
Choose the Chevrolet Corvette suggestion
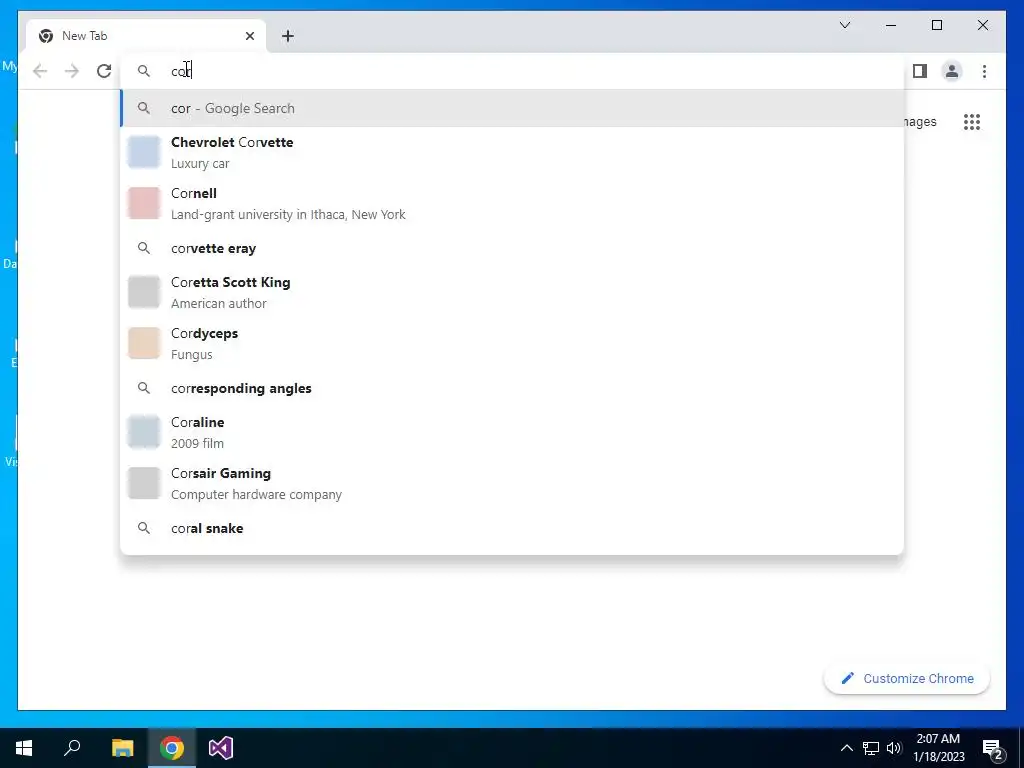coord(513,153)
